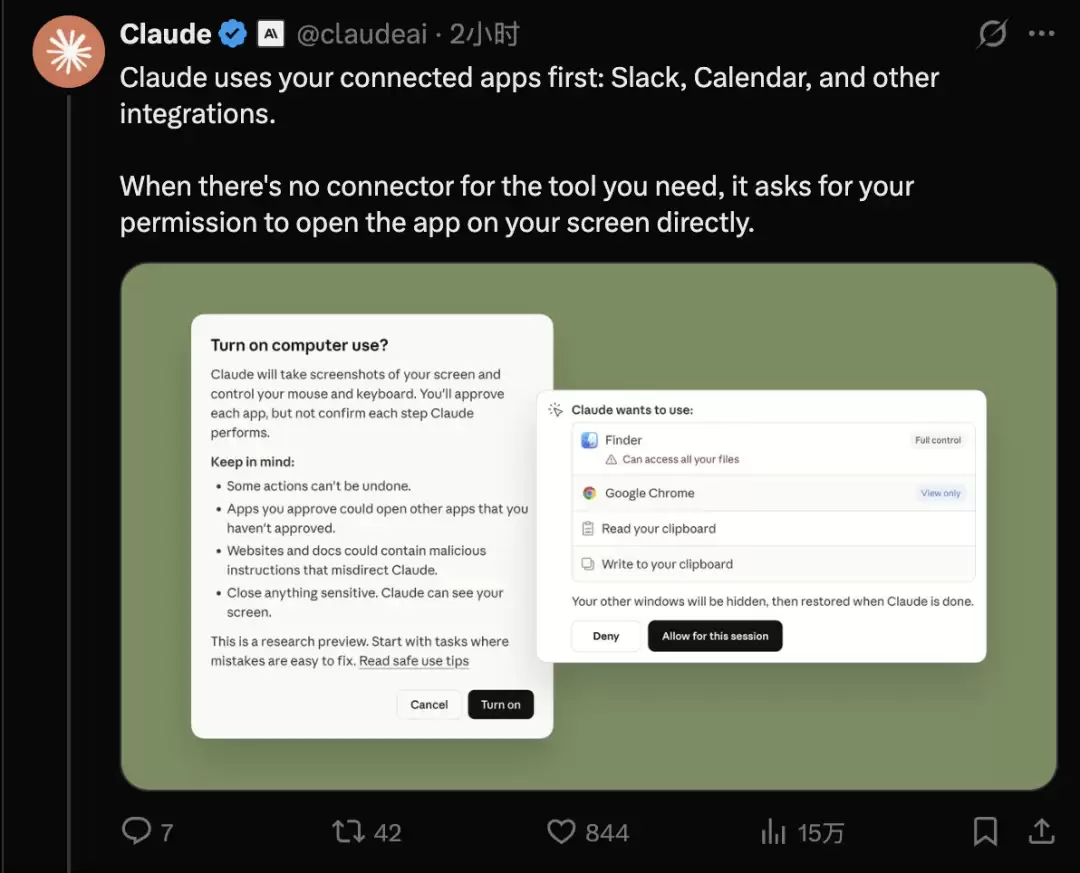The width and height of the screenshot is (1080, 873).
Task: Click the blue verified badge
Action: [x=233, y=35]
